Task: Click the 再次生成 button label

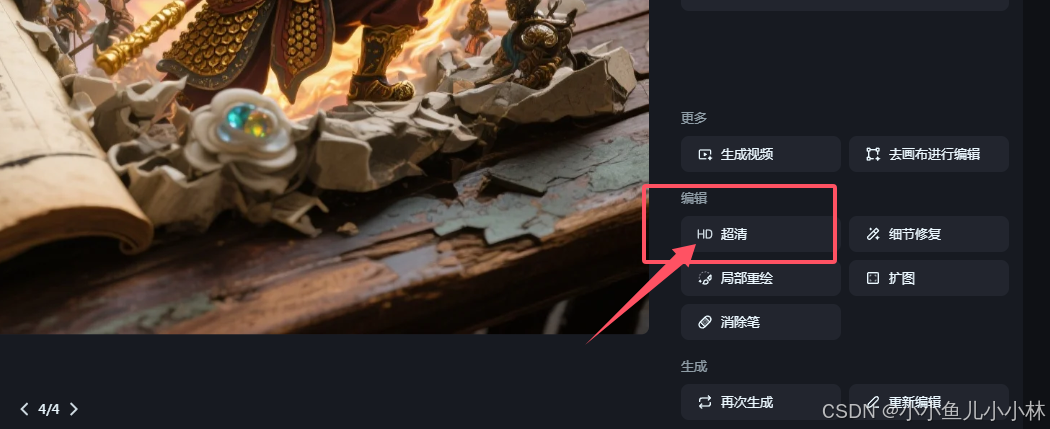Action: tap(747, 402)
